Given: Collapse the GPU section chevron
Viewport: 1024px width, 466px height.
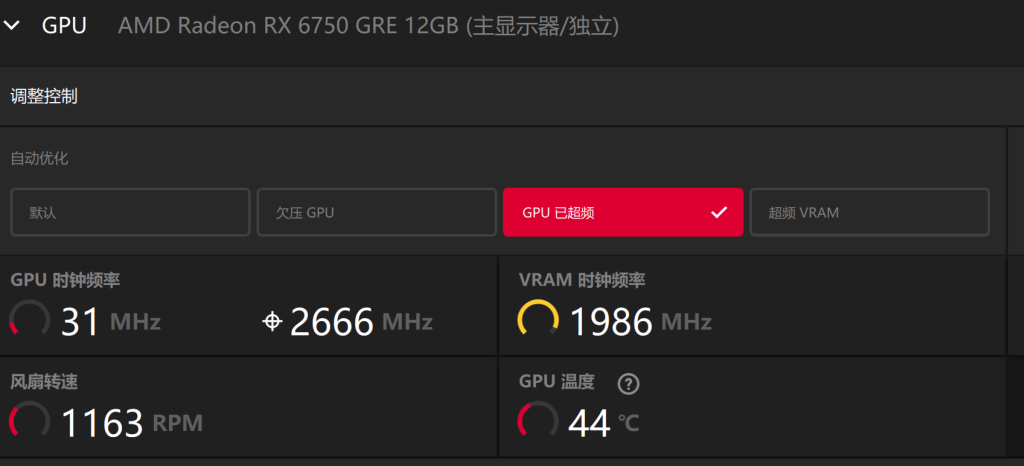Looking at the screenshot, I should coord(12,26).
